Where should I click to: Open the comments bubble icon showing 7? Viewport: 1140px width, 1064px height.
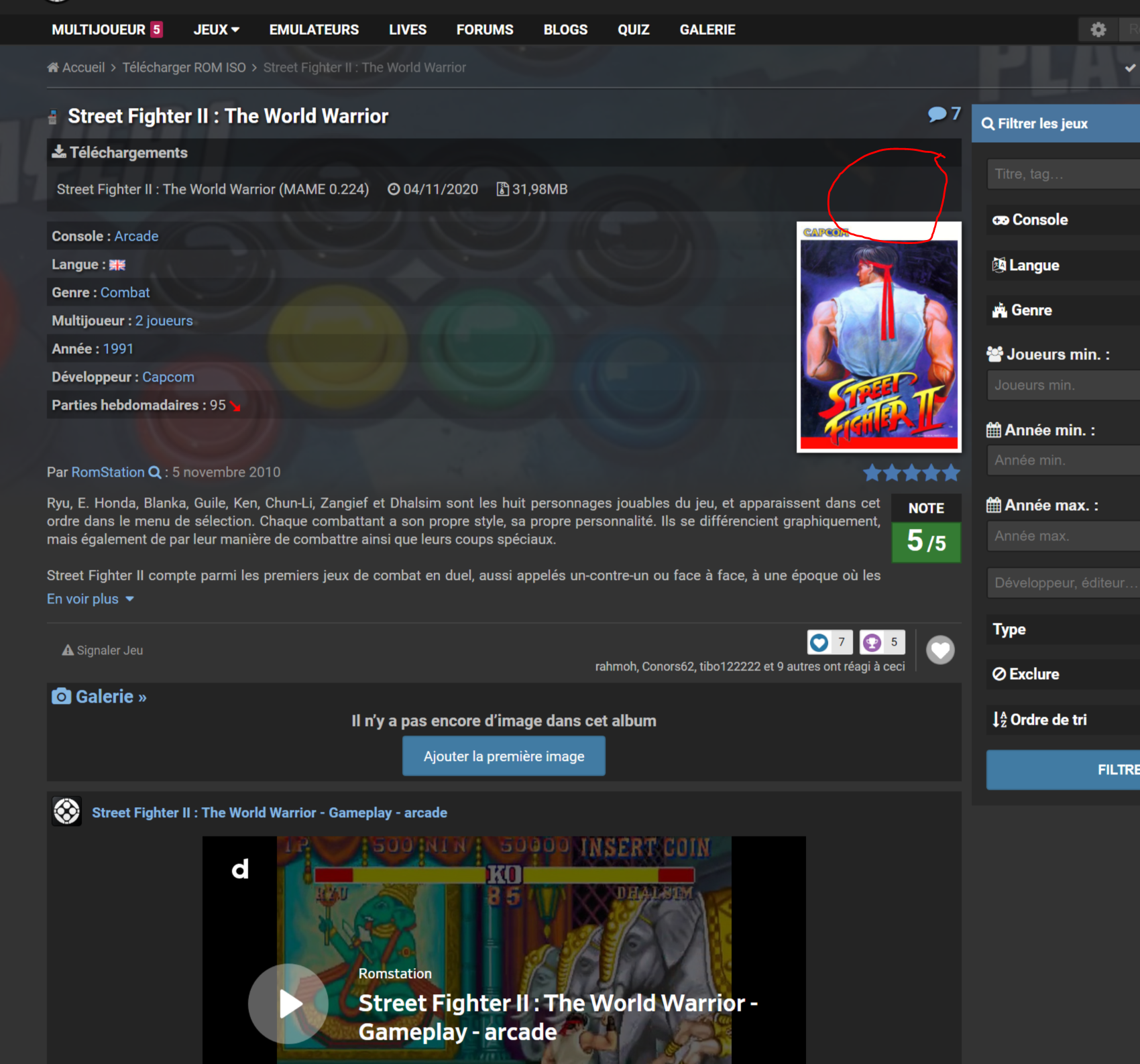[x=944, y=114]
